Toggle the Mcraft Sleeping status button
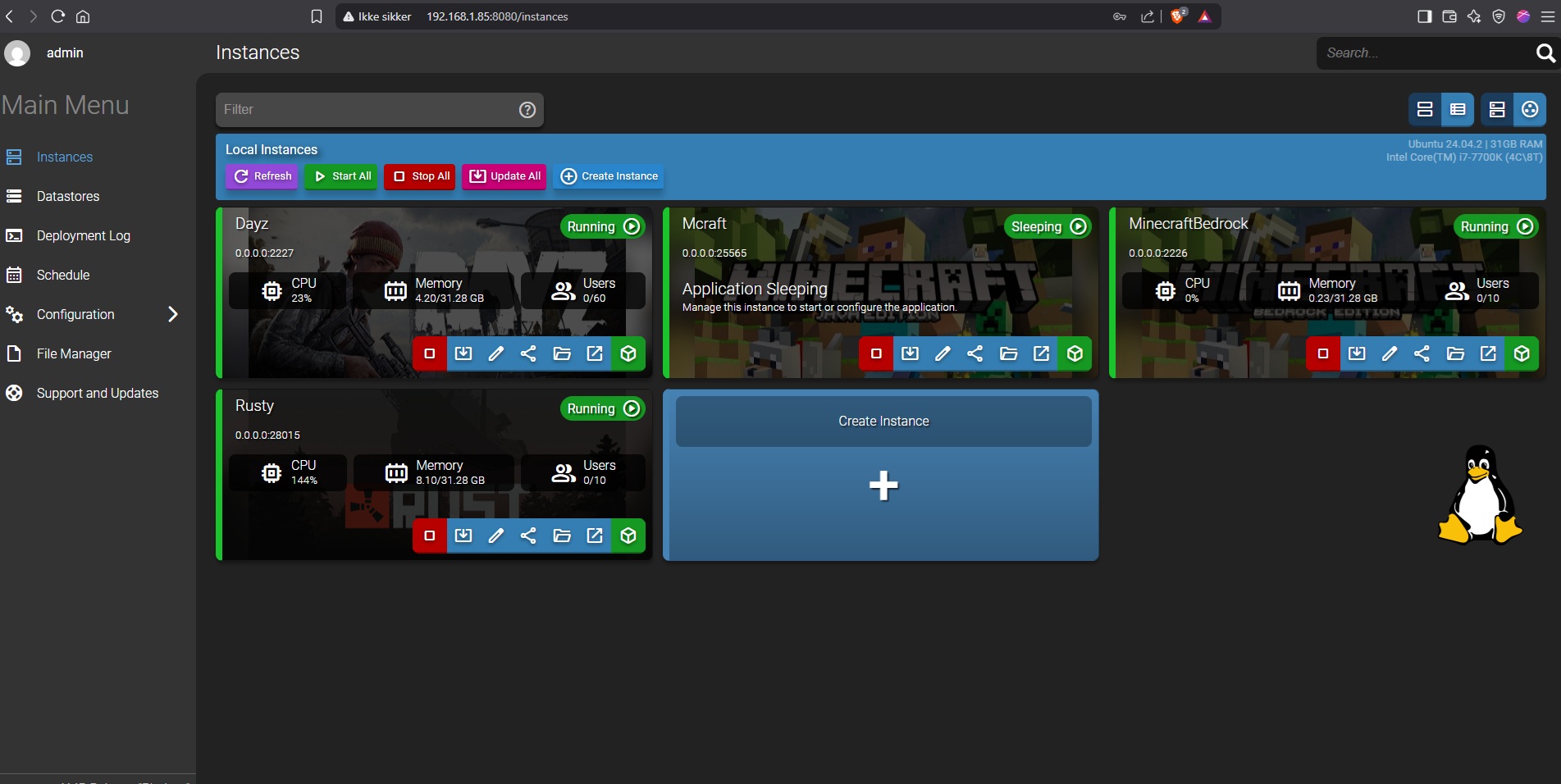 coord(1048,226)
